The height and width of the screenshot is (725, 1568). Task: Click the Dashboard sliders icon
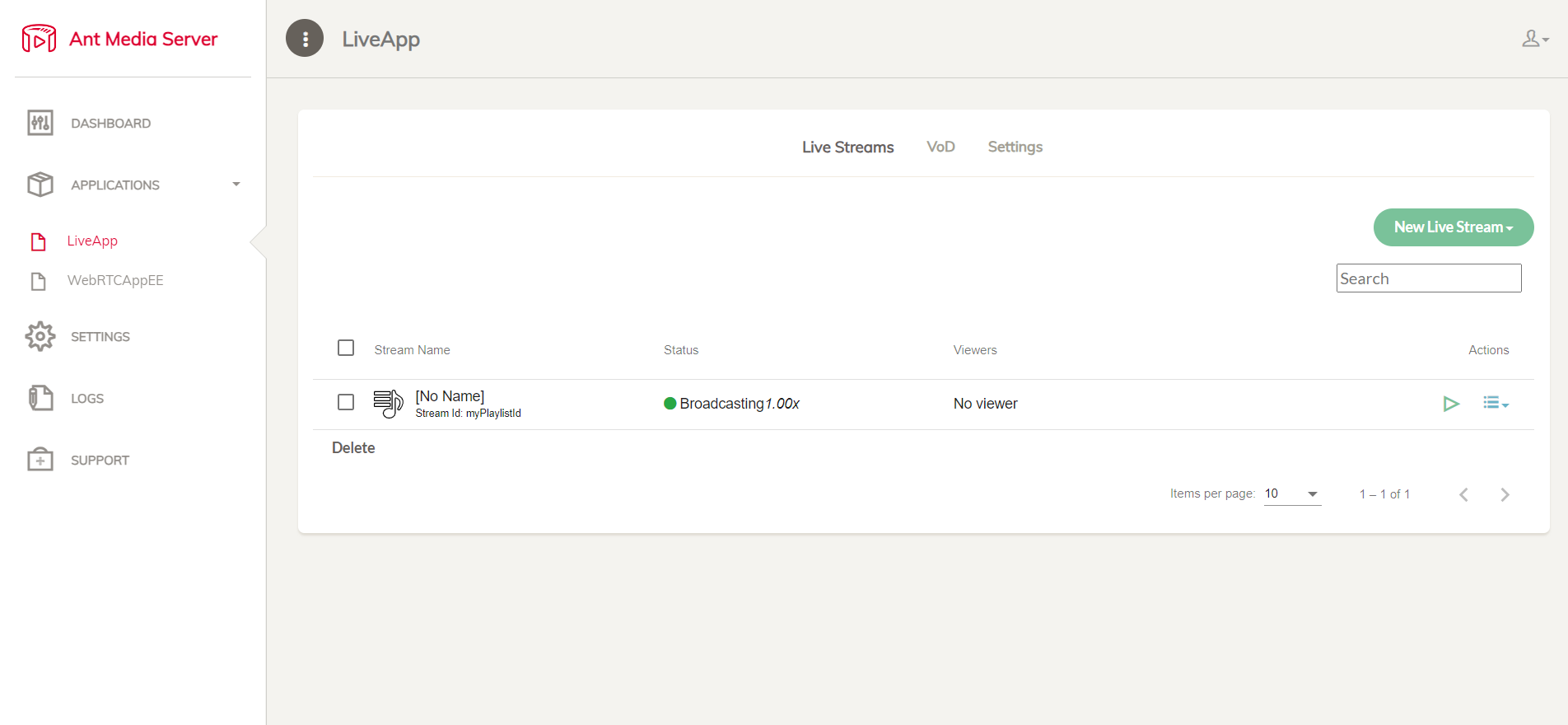(x=40, y=123)
